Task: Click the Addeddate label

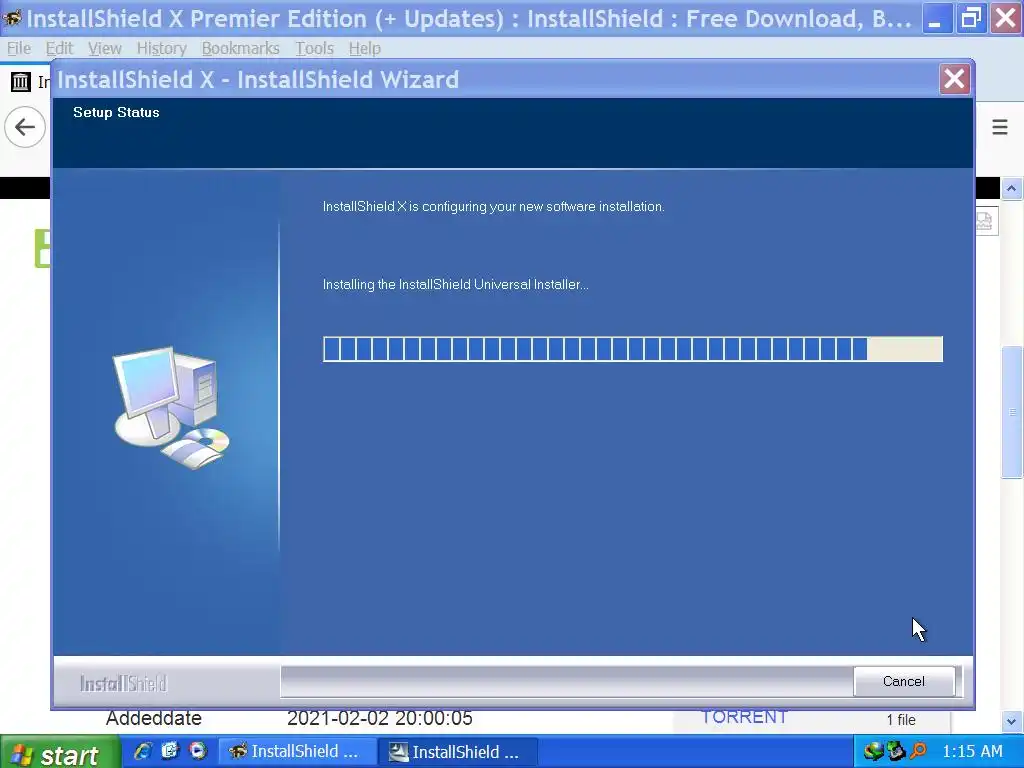Action: coord(153,718)
